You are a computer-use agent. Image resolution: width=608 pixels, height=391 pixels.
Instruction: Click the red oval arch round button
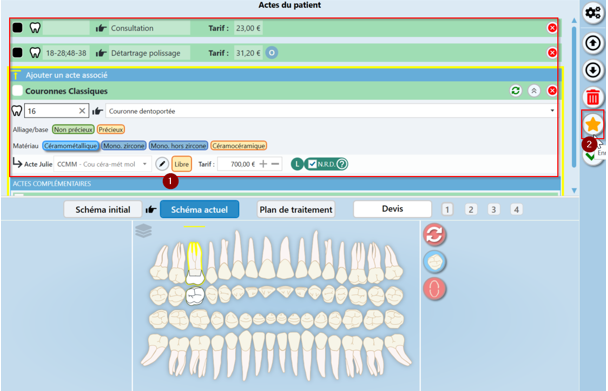(x=434, y=289)
